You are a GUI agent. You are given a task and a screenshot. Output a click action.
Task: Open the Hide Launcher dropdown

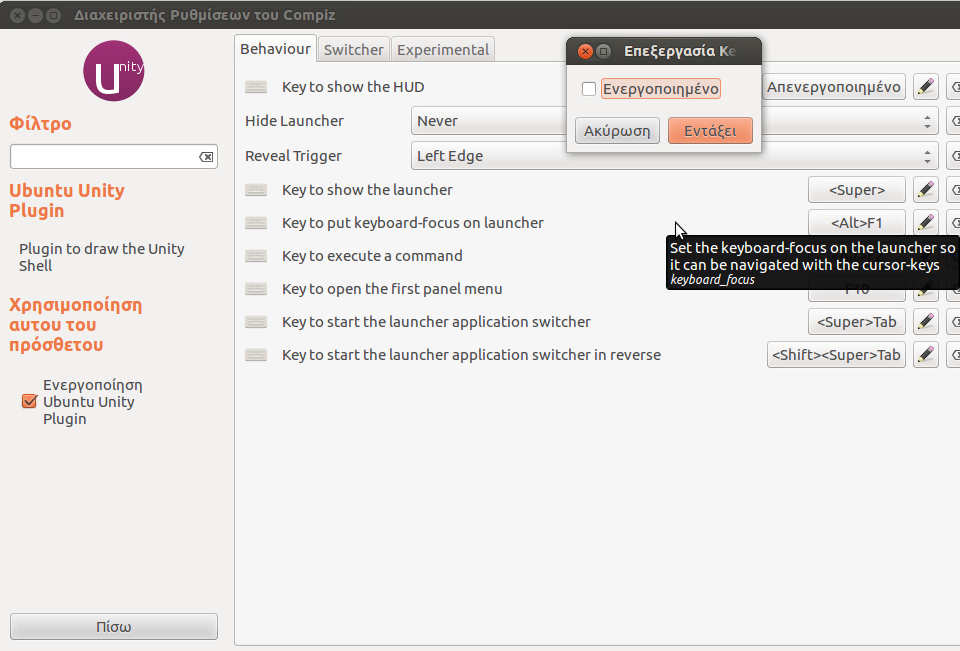point(675,121)
